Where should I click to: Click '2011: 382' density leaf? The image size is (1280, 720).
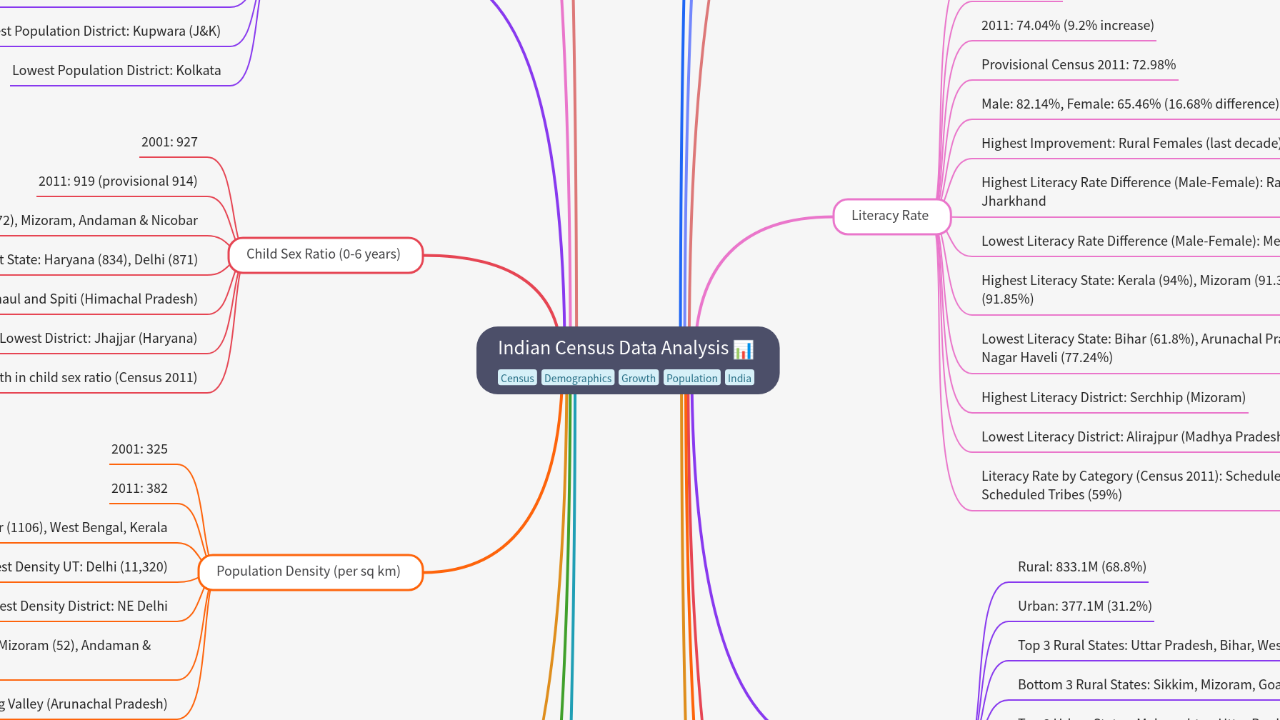pyautogui.click(x=139, y=488)
